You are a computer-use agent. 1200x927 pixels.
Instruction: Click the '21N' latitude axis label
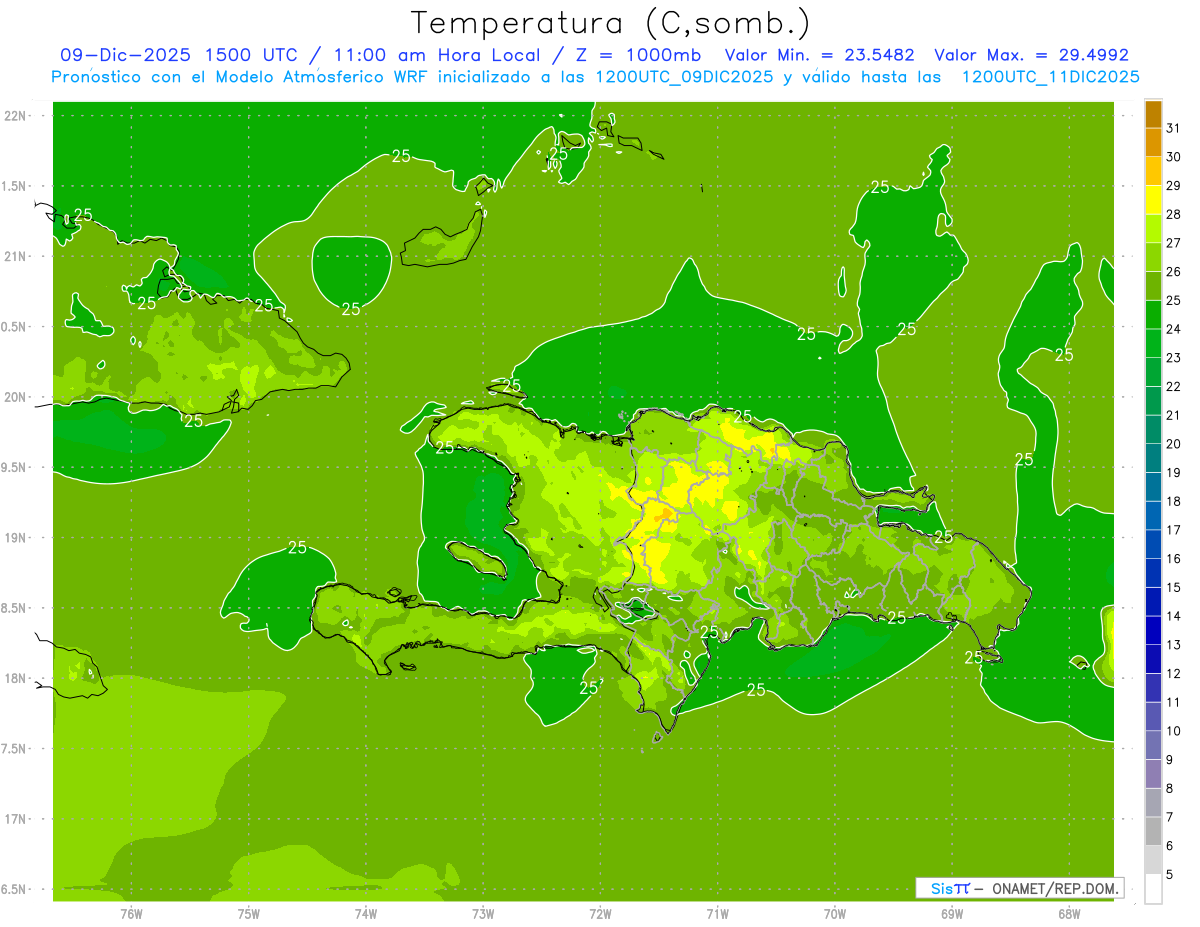click(15, 257)
